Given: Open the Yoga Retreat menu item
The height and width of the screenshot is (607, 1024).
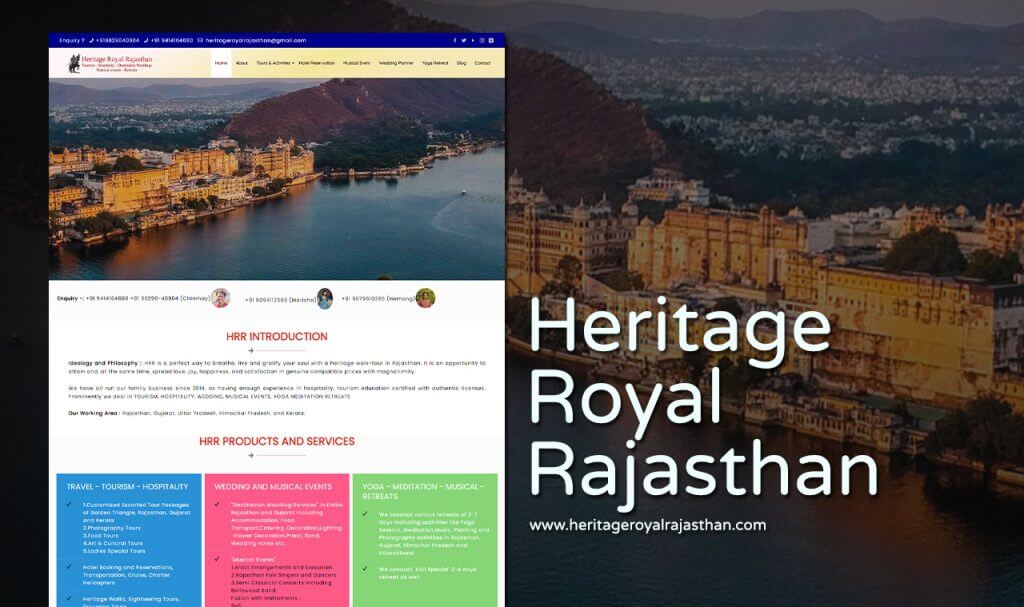Looking at the screenshot, I should point(435,63).
